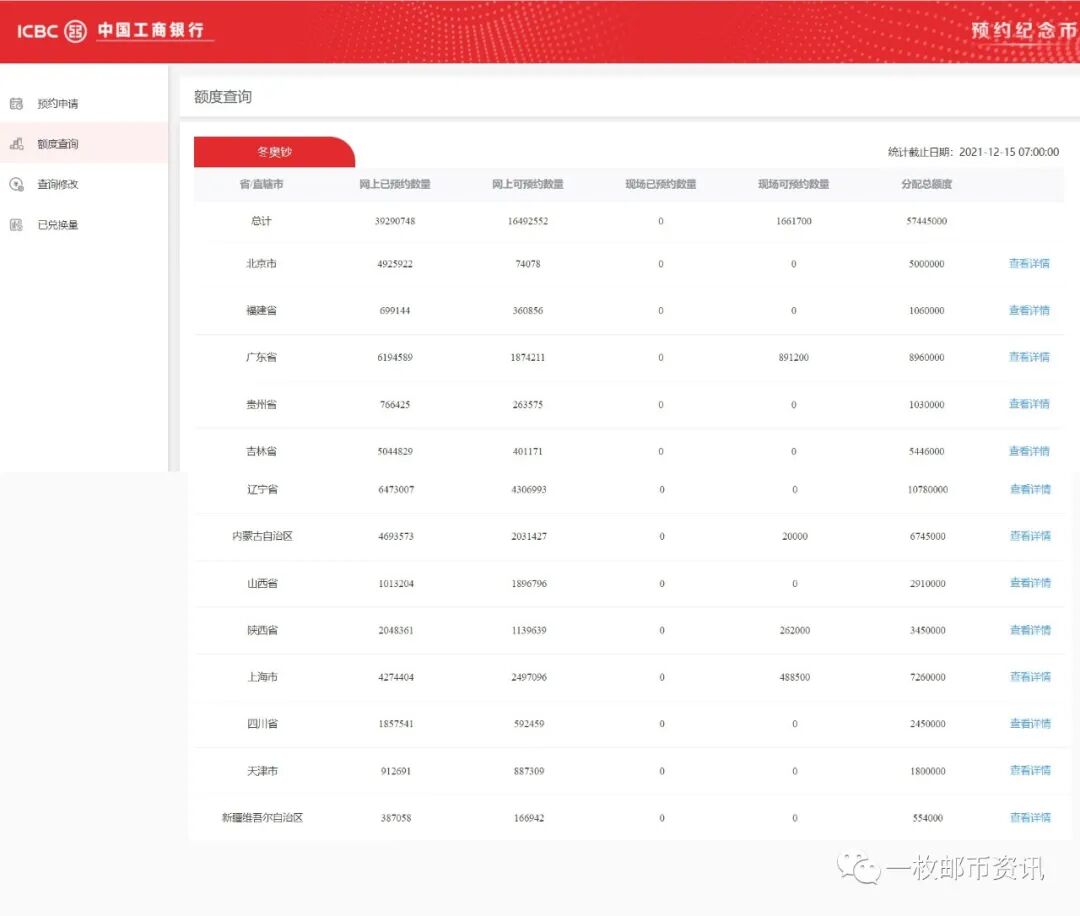1080x916 pixels.
Task: Click the 网上已预约数量 column header
Action: [395, 184]
